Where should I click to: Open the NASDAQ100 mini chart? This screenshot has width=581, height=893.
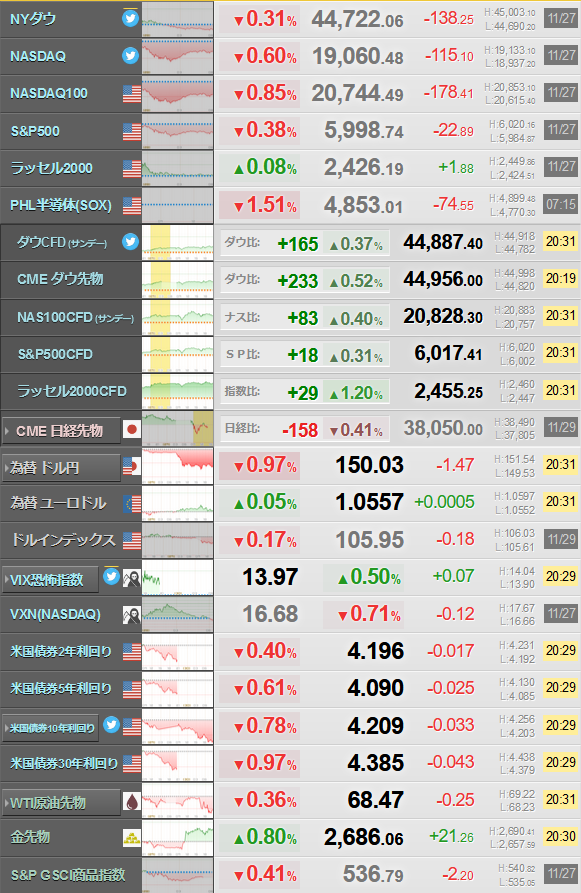[177, 94]
